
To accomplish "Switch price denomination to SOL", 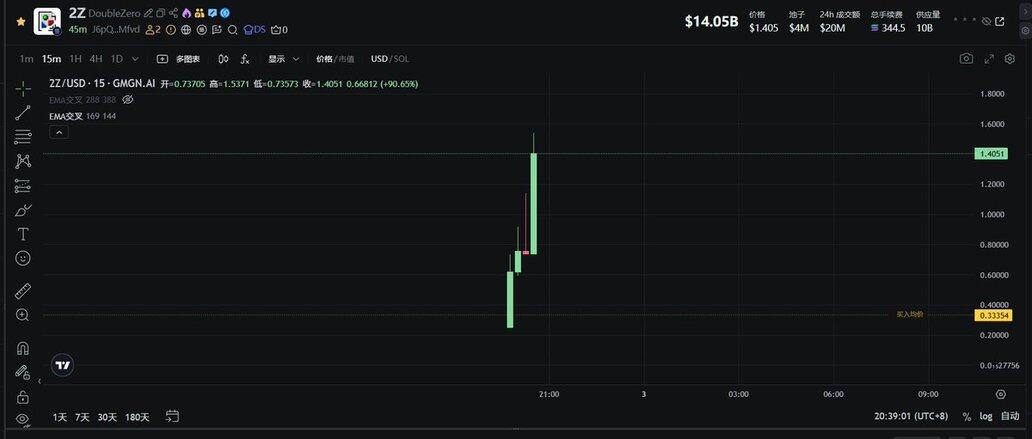I will [401, 59].
